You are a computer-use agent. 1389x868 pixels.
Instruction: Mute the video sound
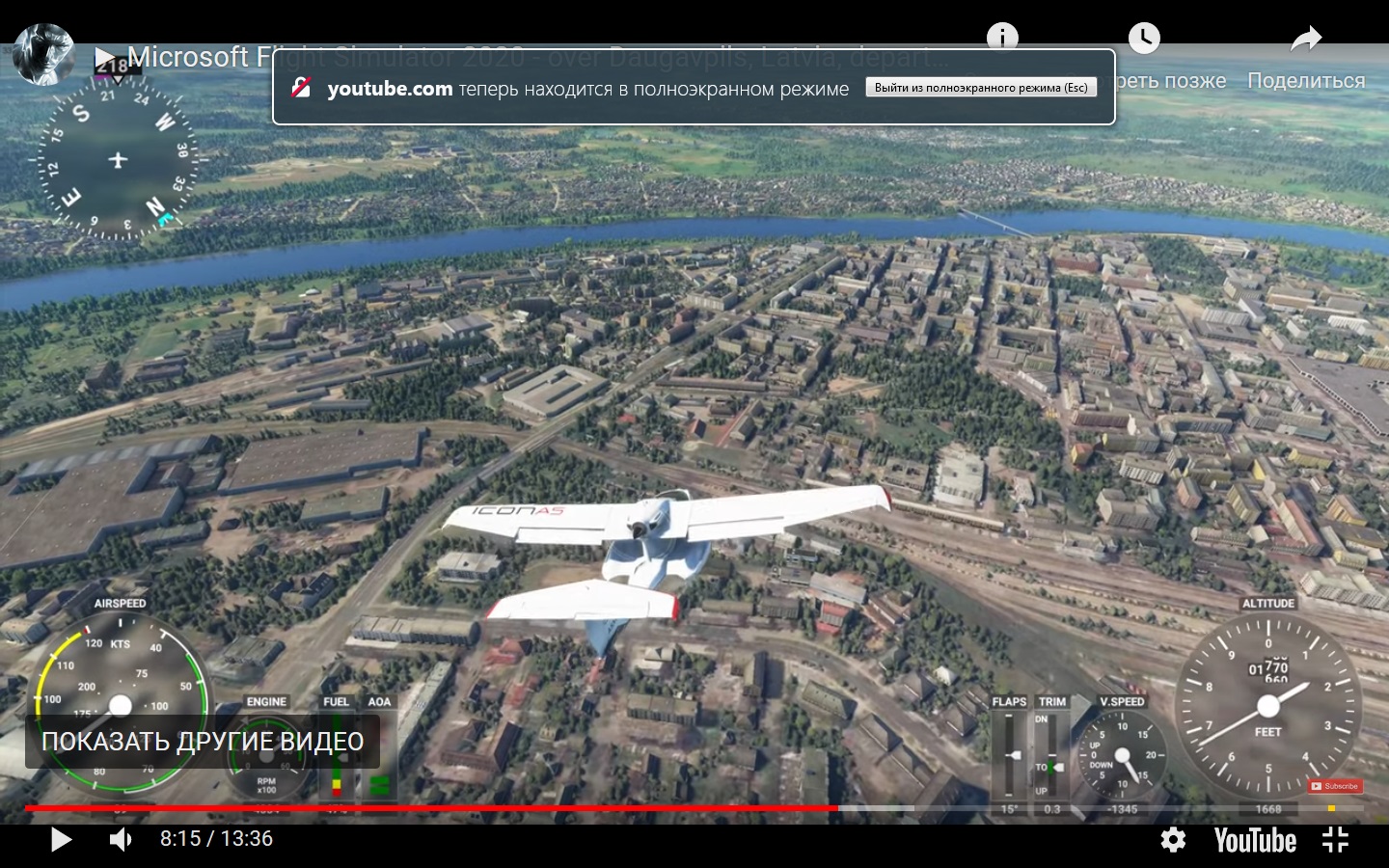(121, 839)
